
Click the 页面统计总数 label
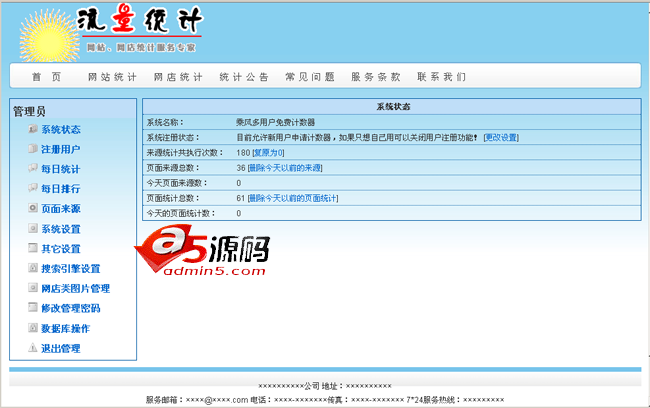[x=173, y=198]
